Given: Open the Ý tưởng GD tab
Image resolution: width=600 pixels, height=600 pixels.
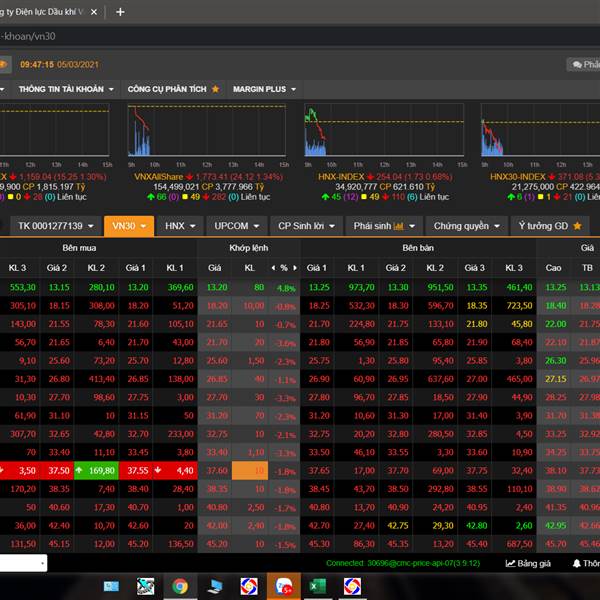Looking at the screenshot, I should 550,226.
